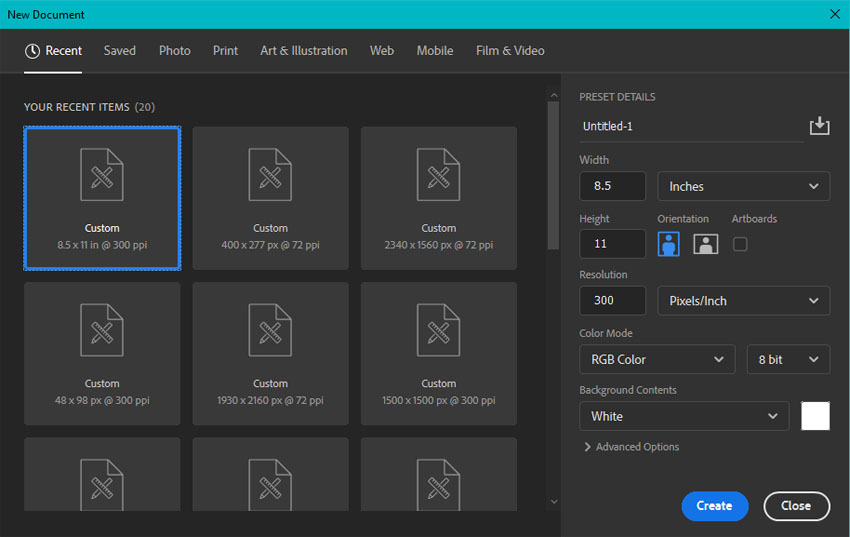Image resolution: width=850 pixels, height=537 pixels.
Task: Click the recent items scrollbar thumb
Action: [553, 175]
